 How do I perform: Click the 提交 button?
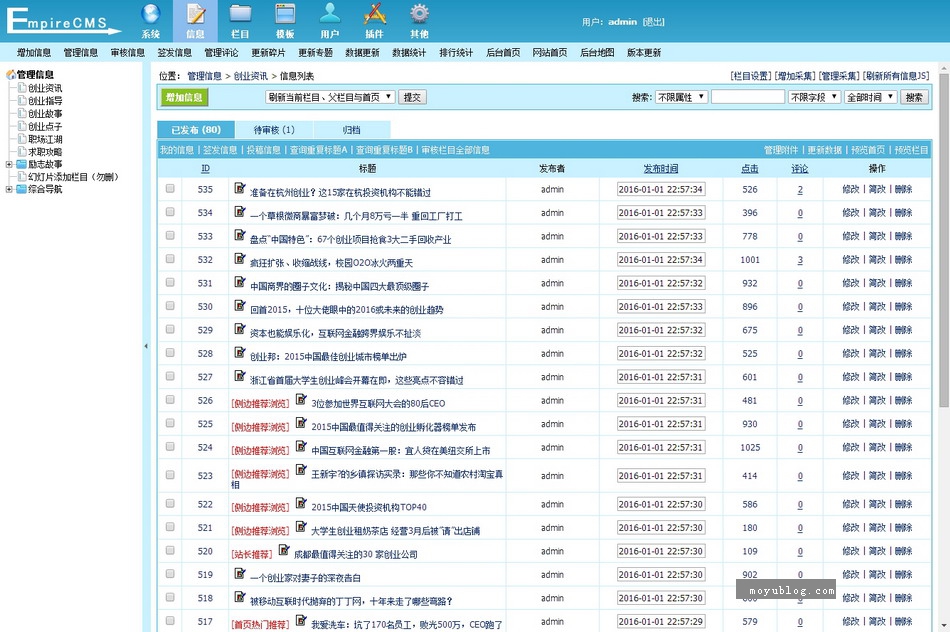coord(412,97)
